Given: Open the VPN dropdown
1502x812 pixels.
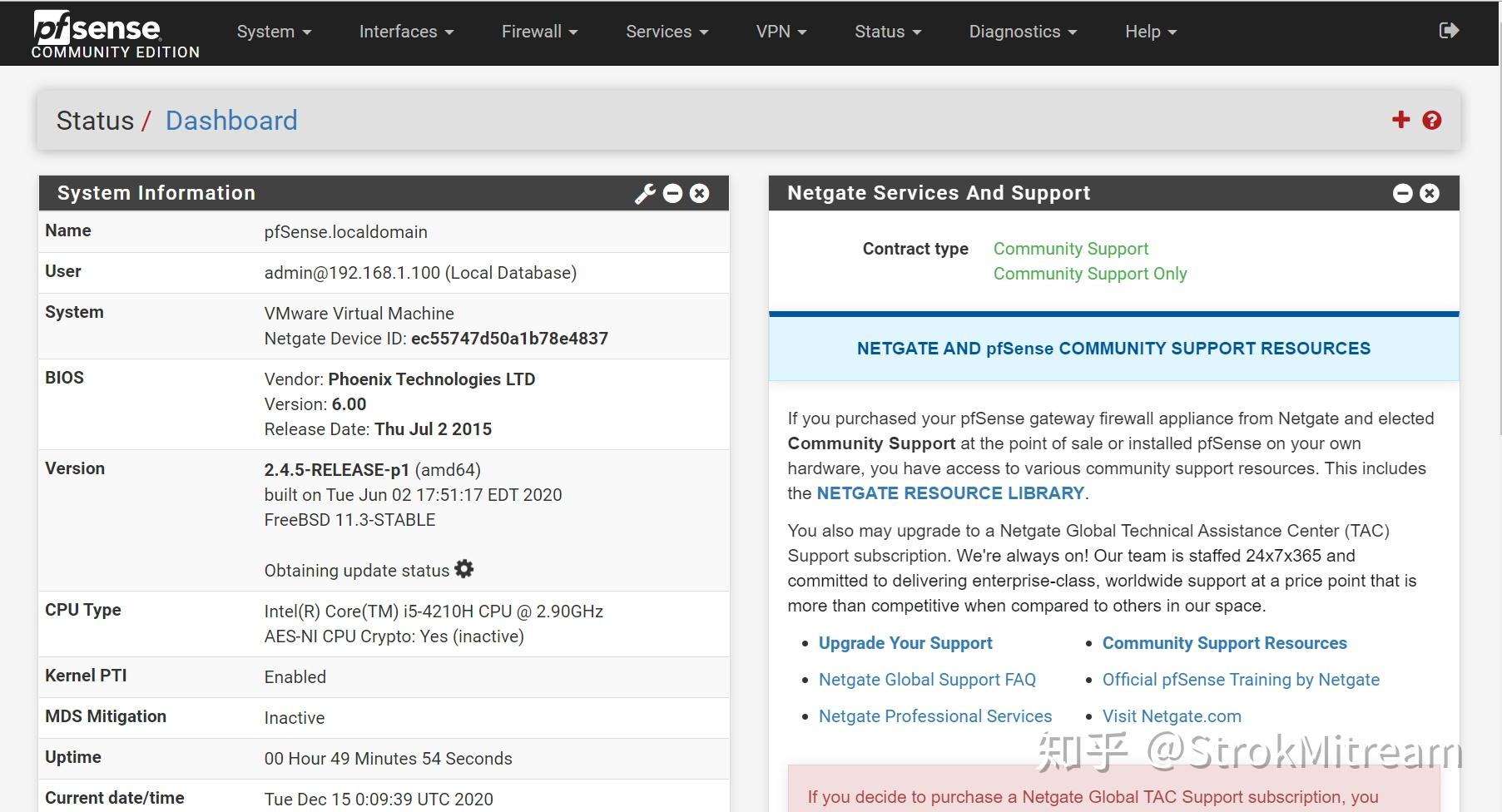Looking at the screenshot, I should tap(779, 31).
